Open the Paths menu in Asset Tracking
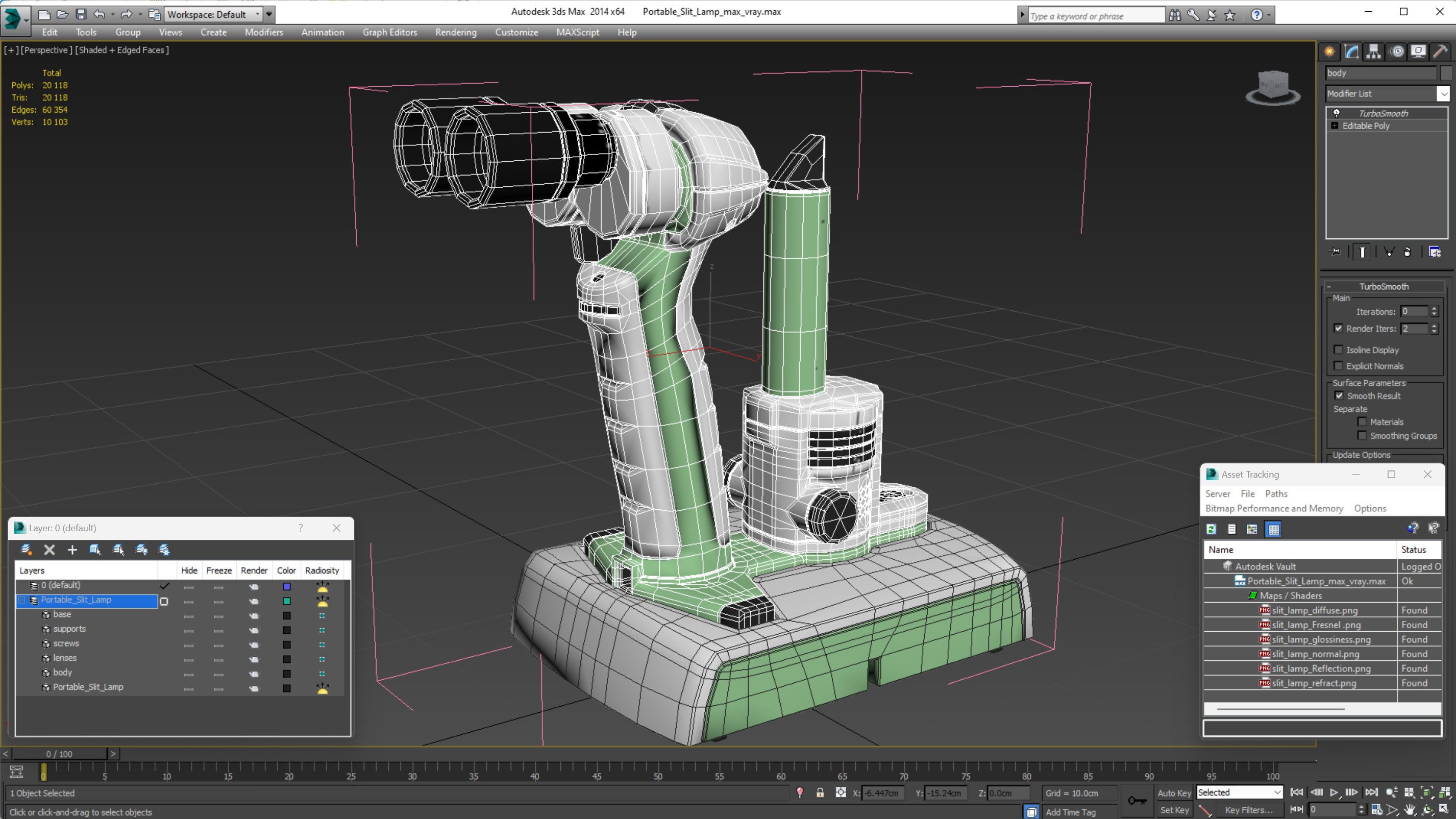 tap(1276, 493)
